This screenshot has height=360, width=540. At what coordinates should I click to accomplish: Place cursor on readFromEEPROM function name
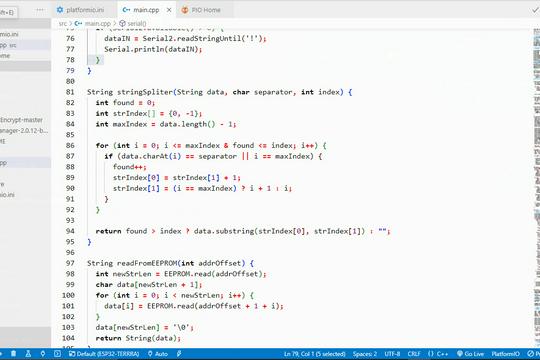147,263
